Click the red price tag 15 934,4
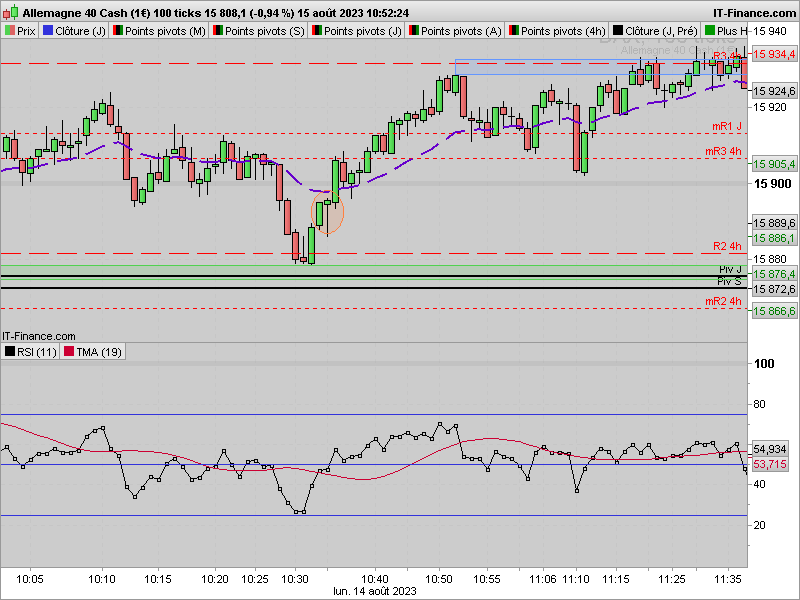The height and width of the screenshot is (600, 800). coord(774,54)
